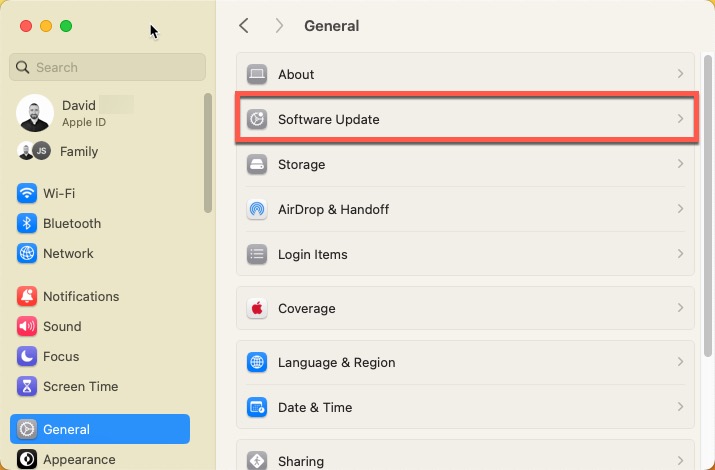Open the Appearance settings label
This screenshot has width=715, height=470.
(79, 460)
